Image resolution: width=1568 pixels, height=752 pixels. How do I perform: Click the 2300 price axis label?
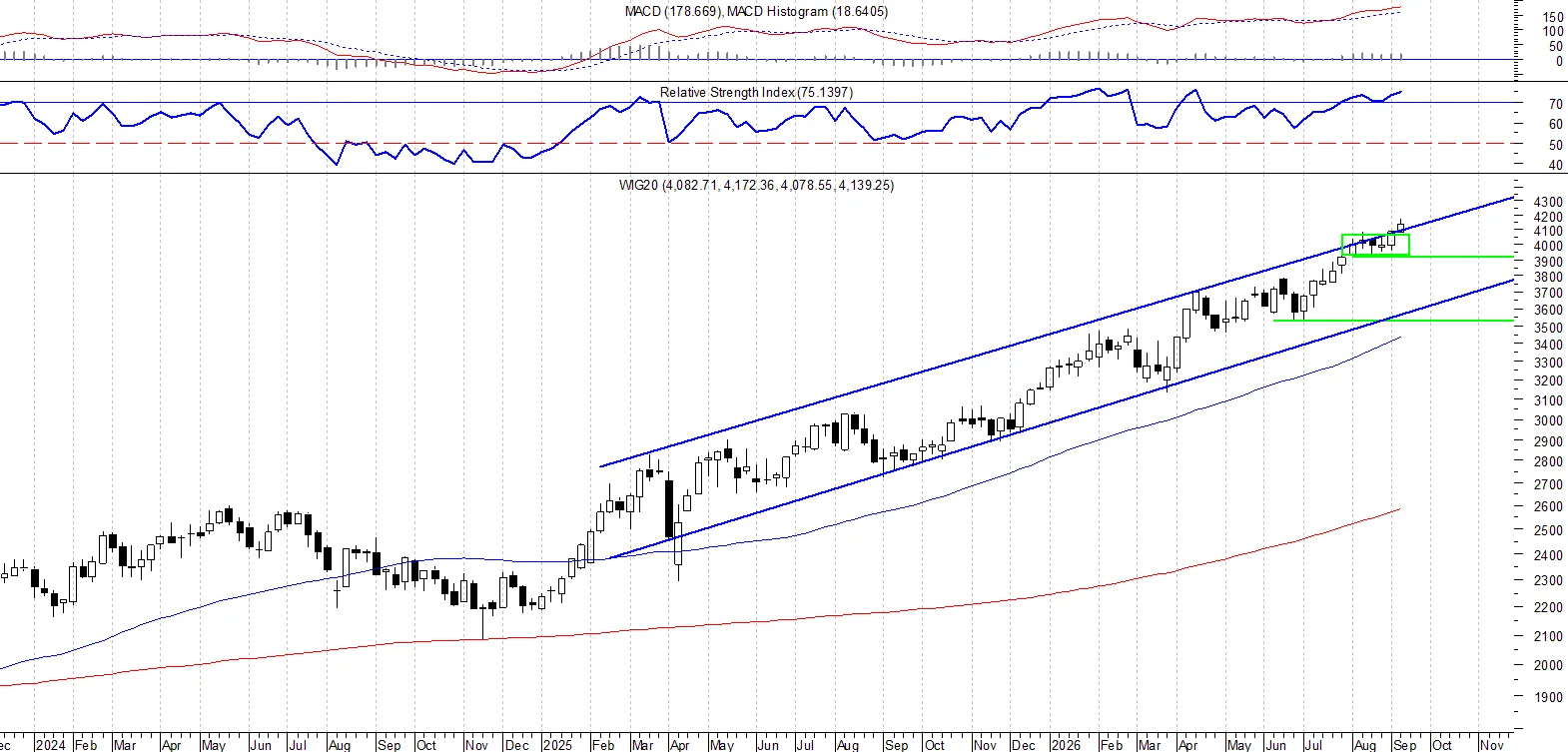(x=1549, y=581)
